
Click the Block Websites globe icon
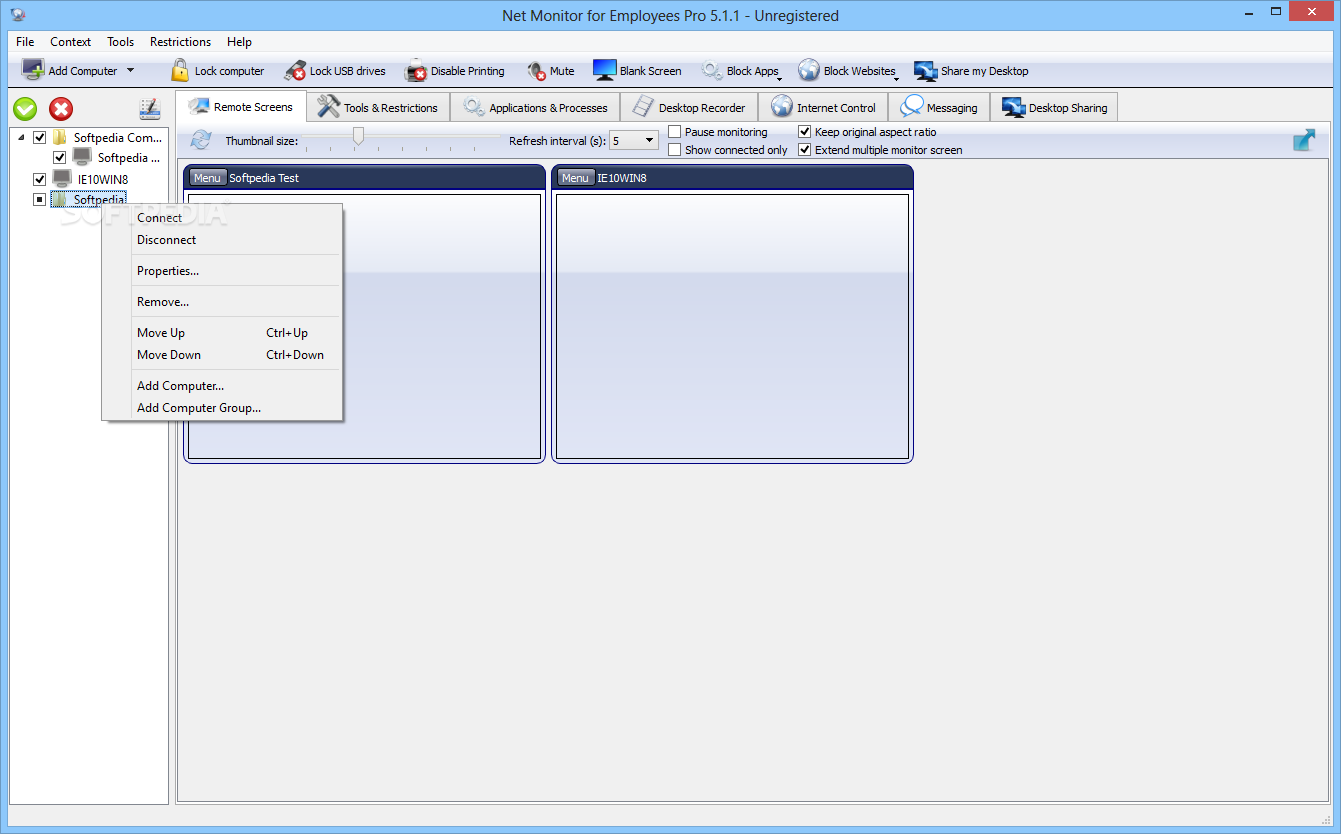[x=809, y=70]
